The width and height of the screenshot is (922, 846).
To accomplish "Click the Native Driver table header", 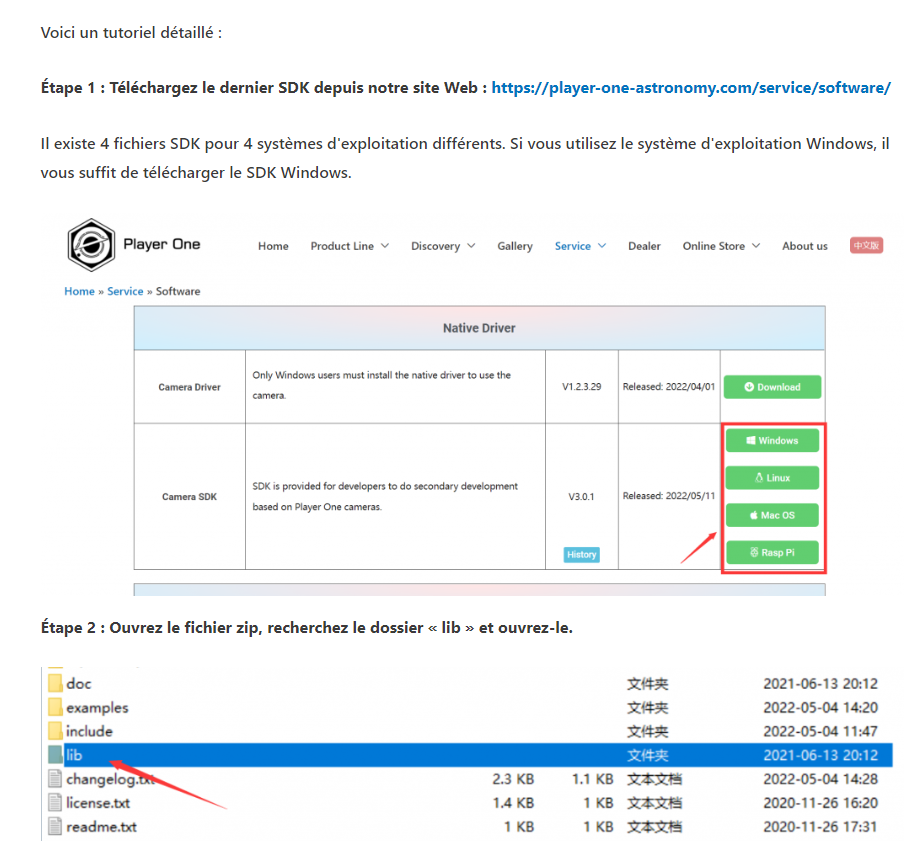I will (x=479, y=328).
